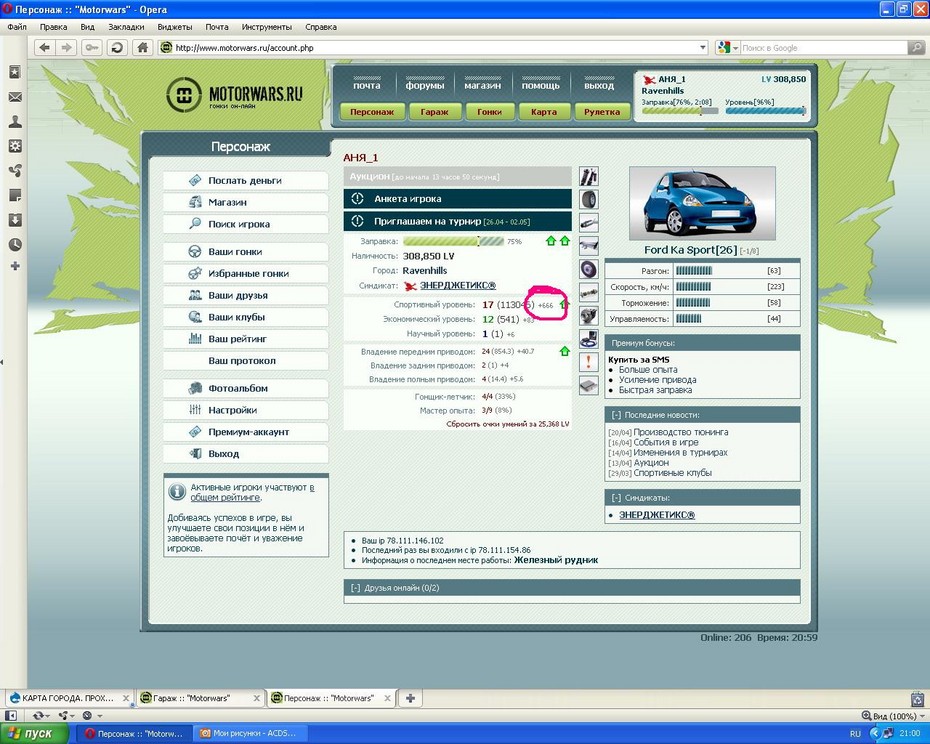Collapse the Друзья онлайн section
This screenshot has height=744, width=930.
click(355, 588)
